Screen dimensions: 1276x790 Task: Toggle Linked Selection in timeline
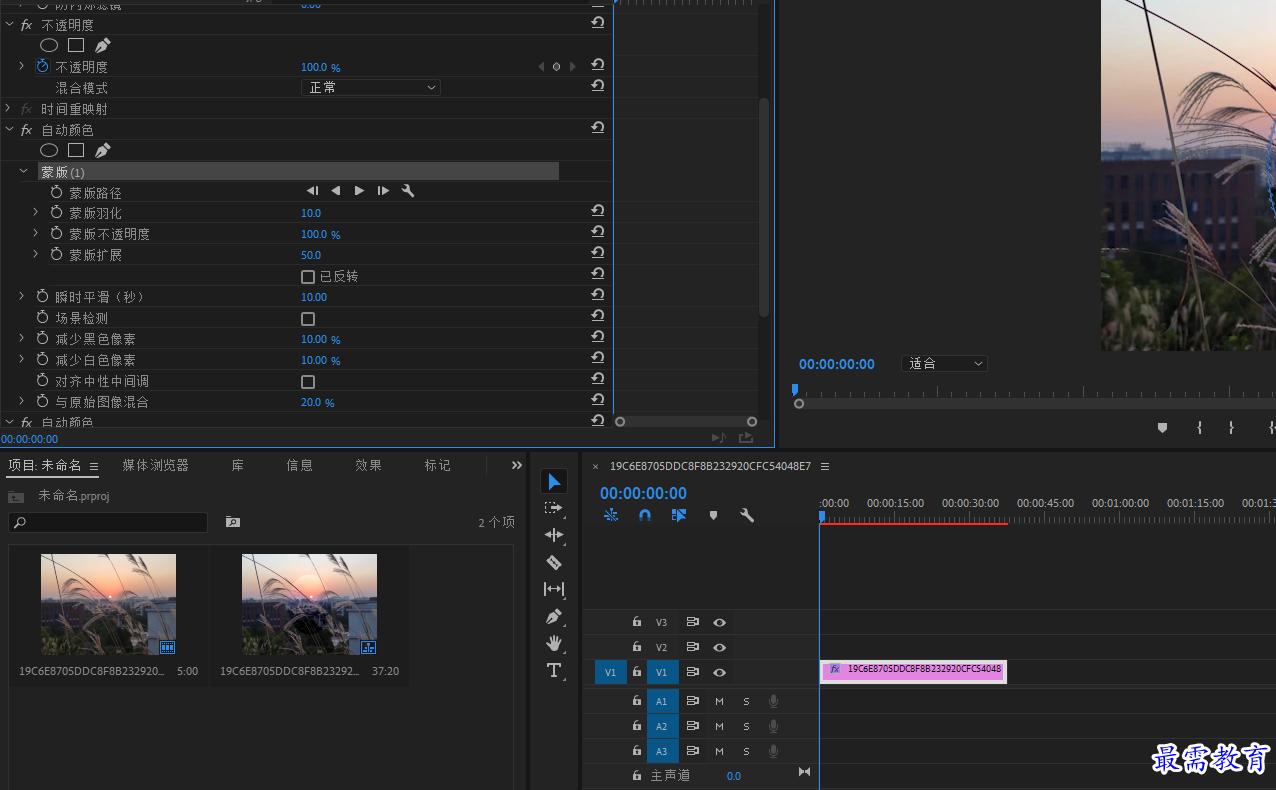point(679,515)
